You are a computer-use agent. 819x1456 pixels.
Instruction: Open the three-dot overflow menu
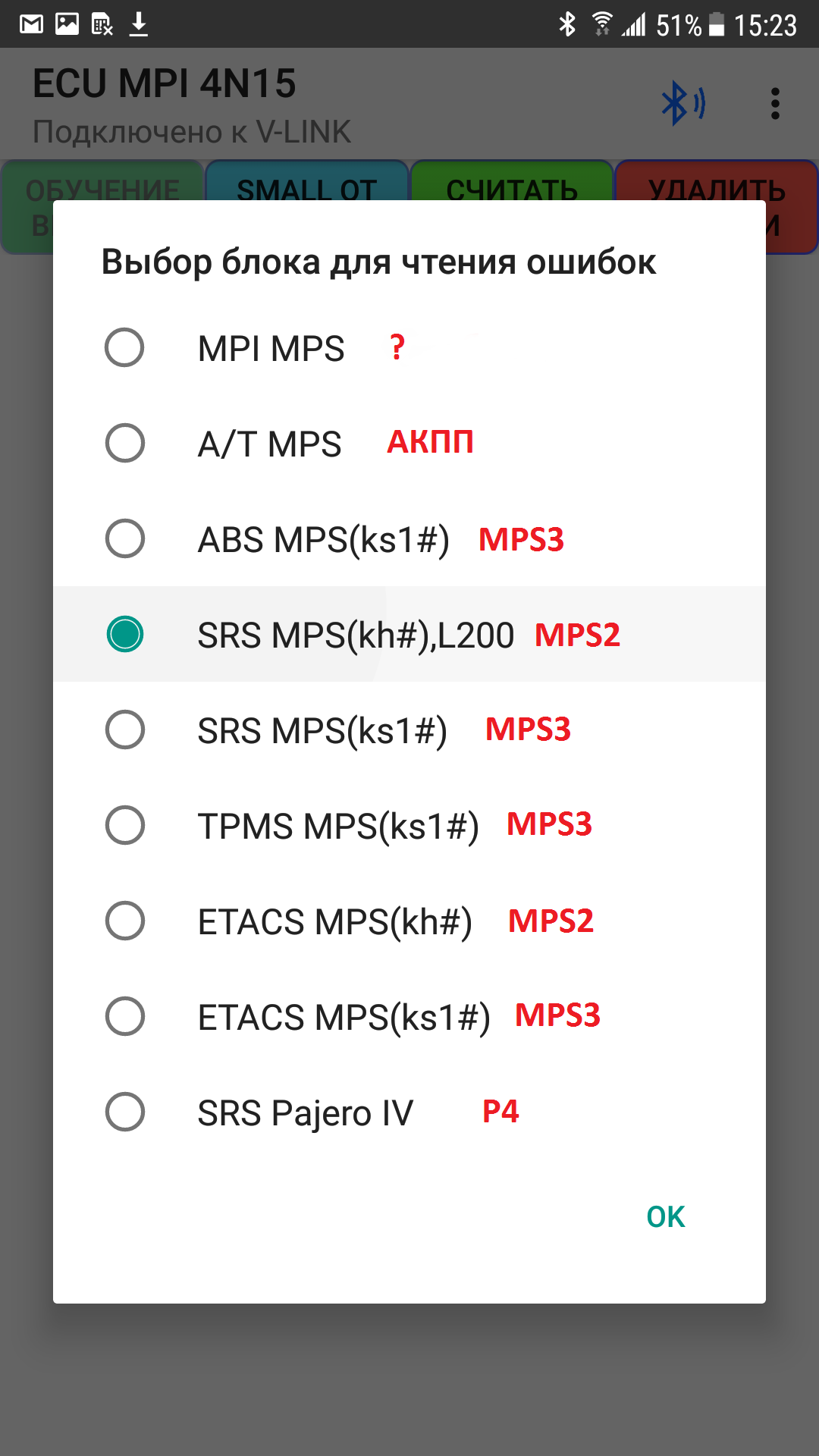(774, 104)
